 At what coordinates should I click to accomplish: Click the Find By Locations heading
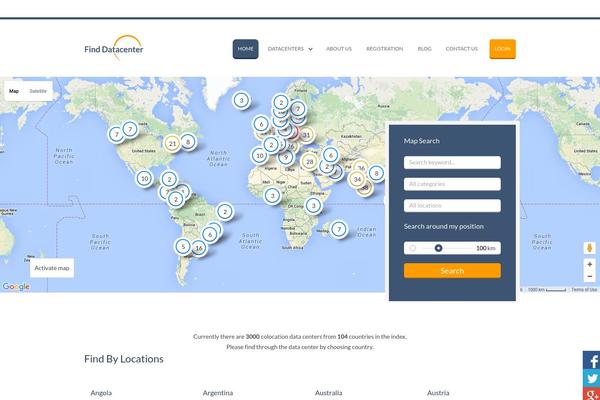[x=124, y=359]
